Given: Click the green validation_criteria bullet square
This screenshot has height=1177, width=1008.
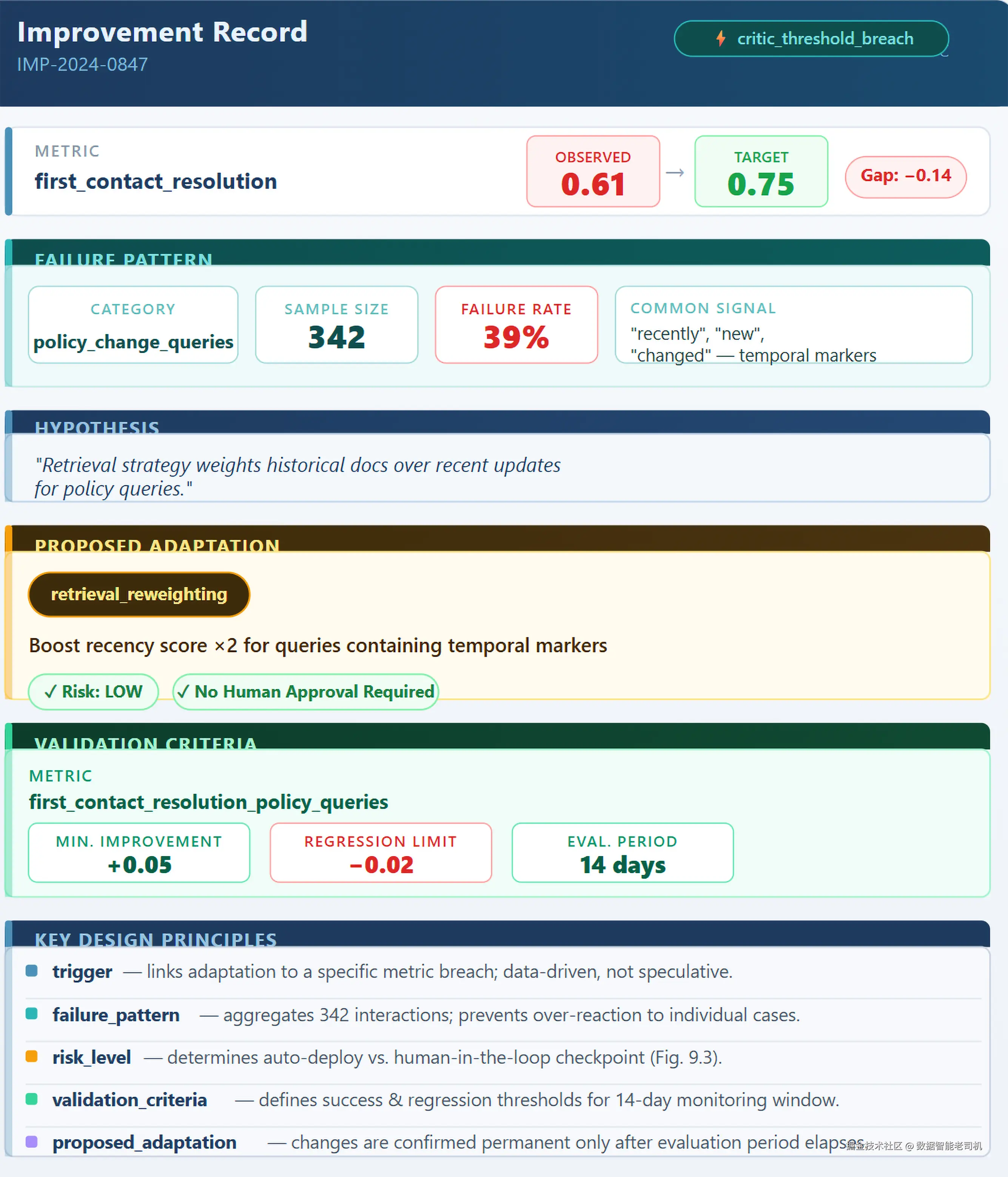Looking at the screenshot, I should (x=32, y=1099).
